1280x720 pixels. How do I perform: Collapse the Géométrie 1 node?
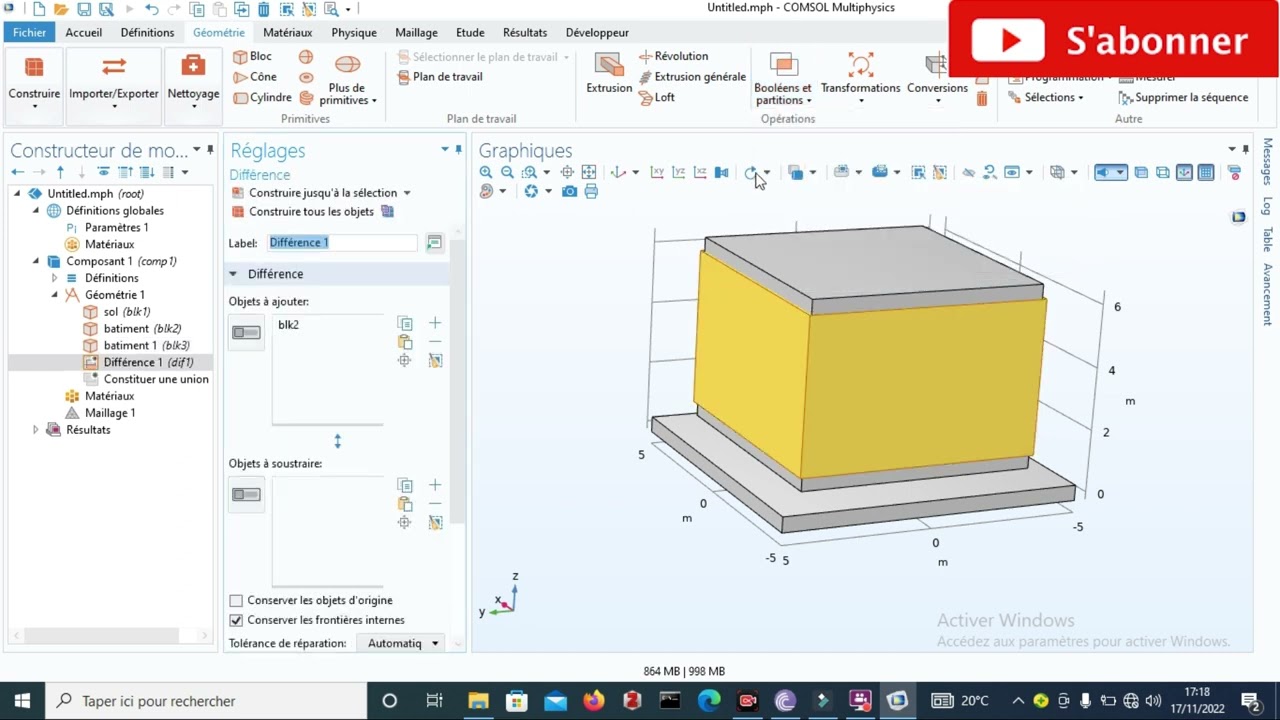[x=54, y=295]
